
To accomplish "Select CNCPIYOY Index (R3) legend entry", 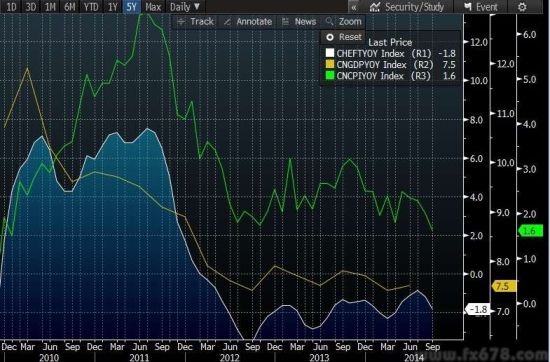I will [x=390, y=76].
